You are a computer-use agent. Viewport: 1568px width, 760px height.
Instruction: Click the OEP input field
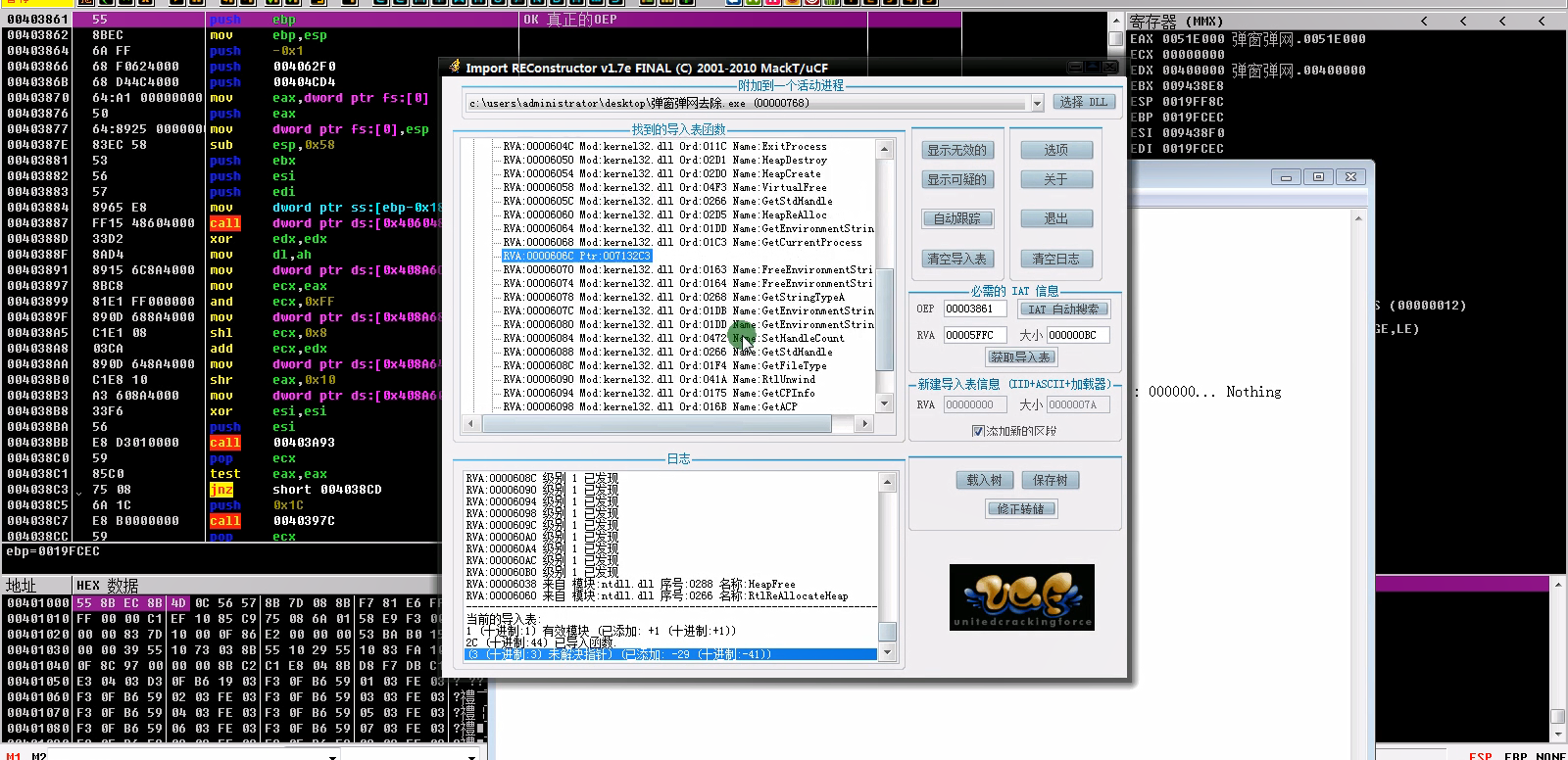click(x=974, y=309)
